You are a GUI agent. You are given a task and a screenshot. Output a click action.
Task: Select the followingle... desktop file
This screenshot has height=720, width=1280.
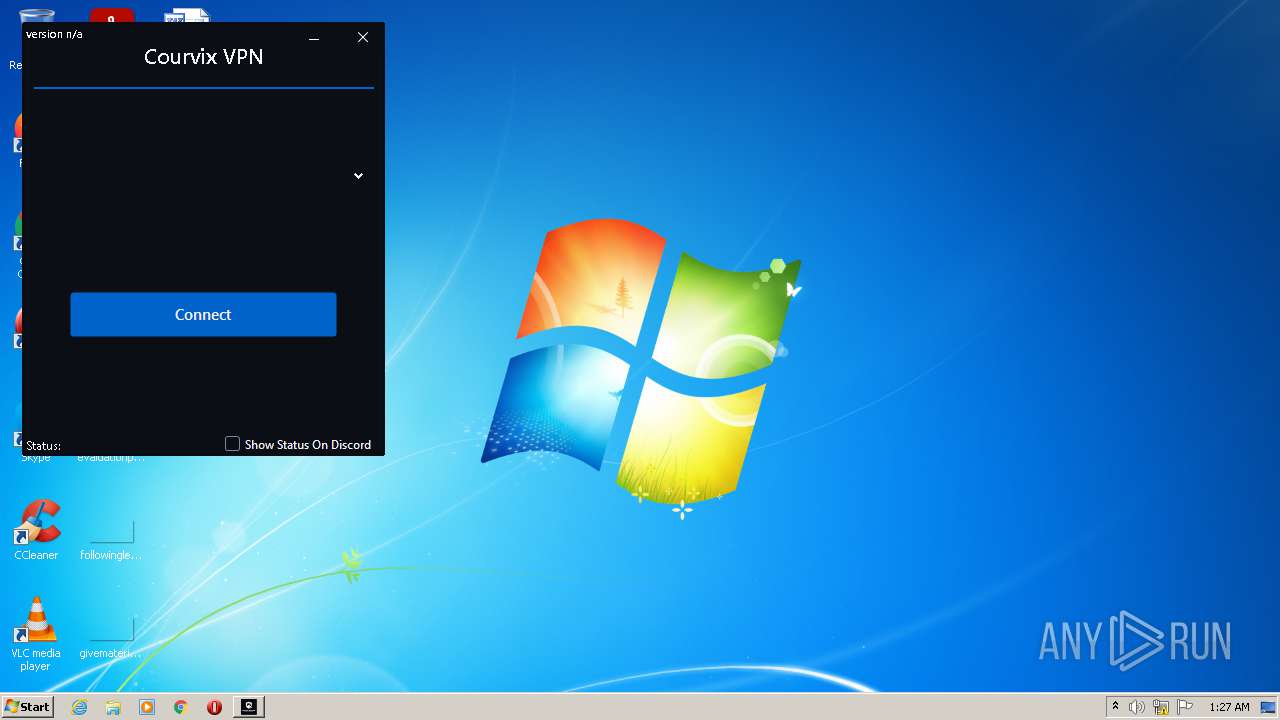[111, 540]
